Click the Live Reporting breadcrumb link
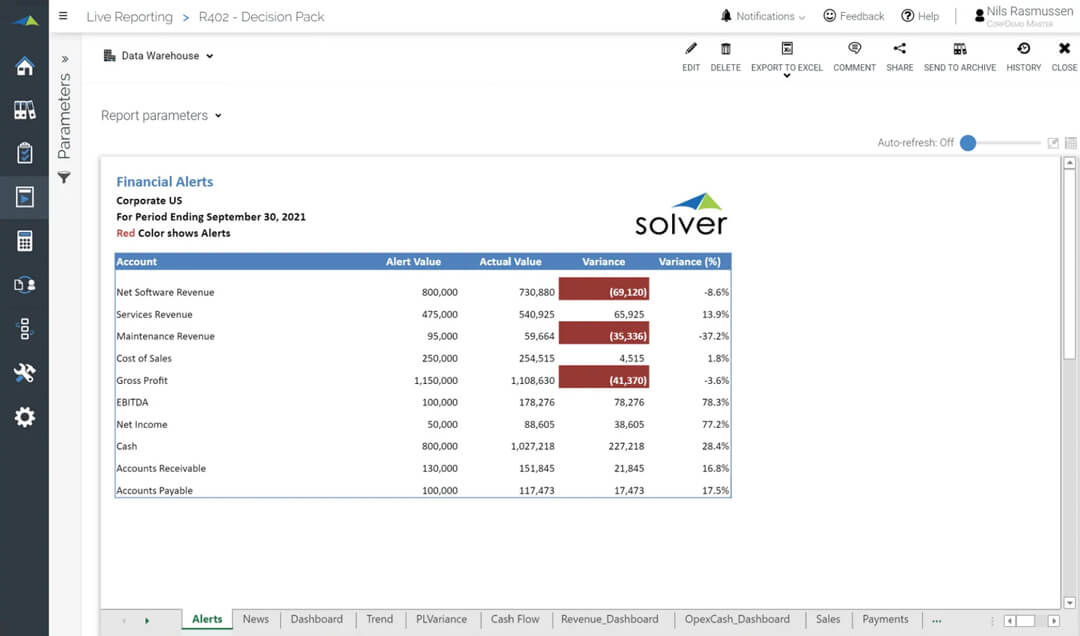 point(129,17)
